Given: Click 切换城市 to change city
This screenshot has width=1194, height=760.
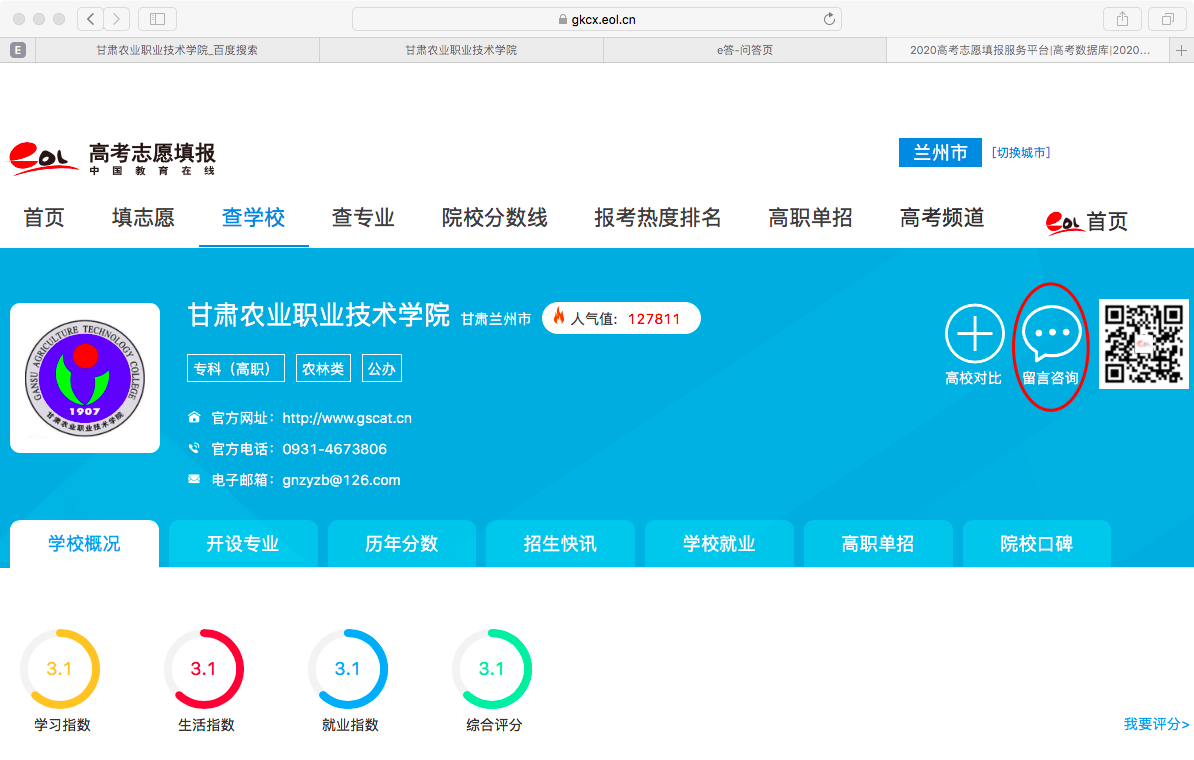Looking at the screenshot, I should (1020, 153).
